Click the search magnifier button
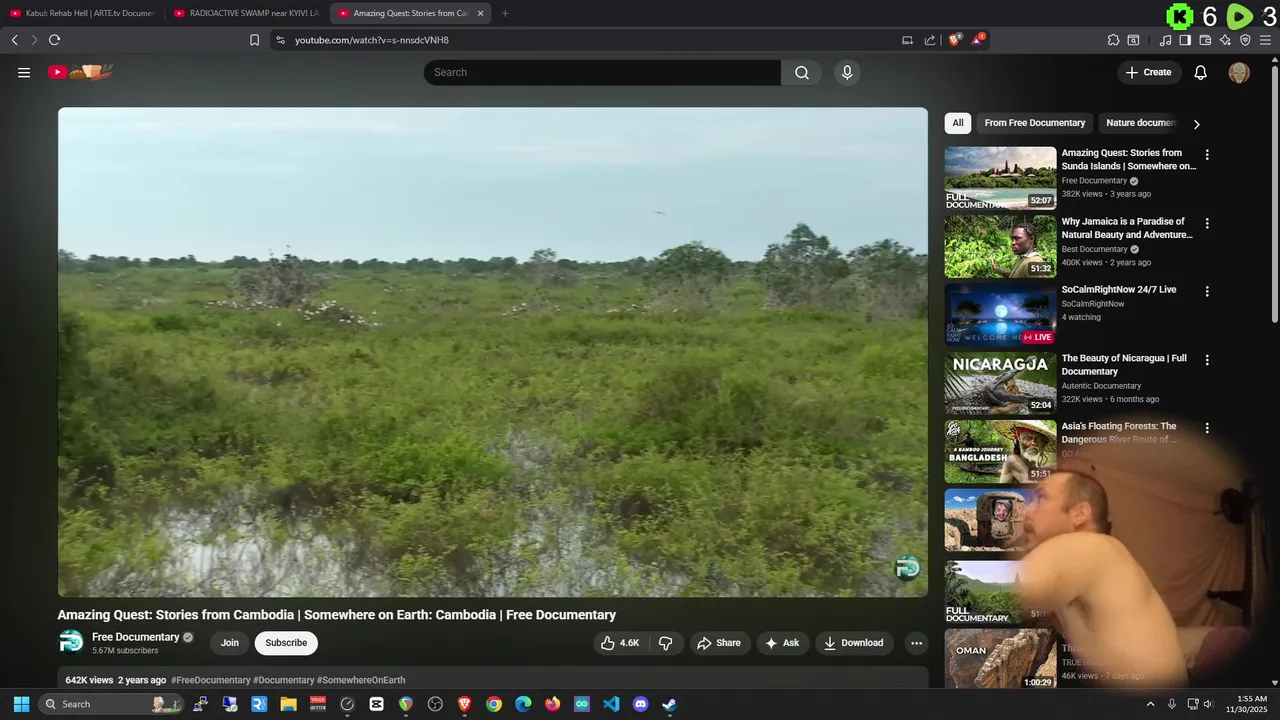 [x=802, y=72]
